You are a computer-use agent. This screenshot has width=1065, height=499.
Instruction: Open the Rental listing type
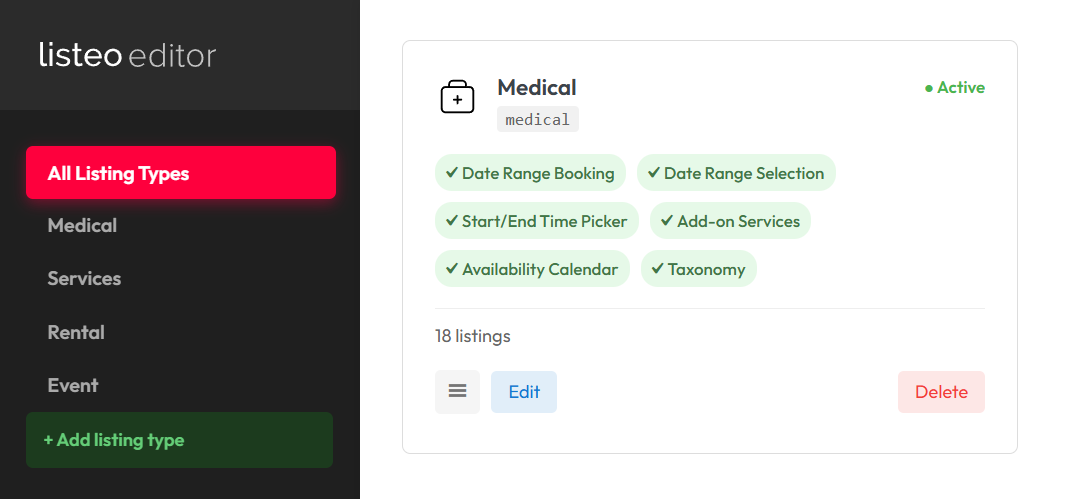point(76,332)
